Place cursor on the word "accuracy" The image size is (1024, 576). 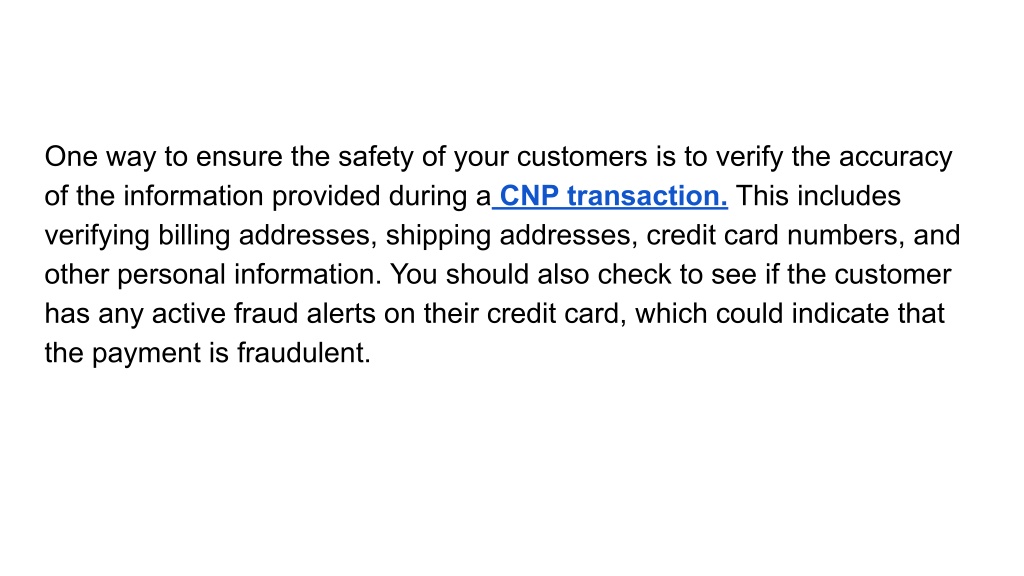[x=895, y=157]
